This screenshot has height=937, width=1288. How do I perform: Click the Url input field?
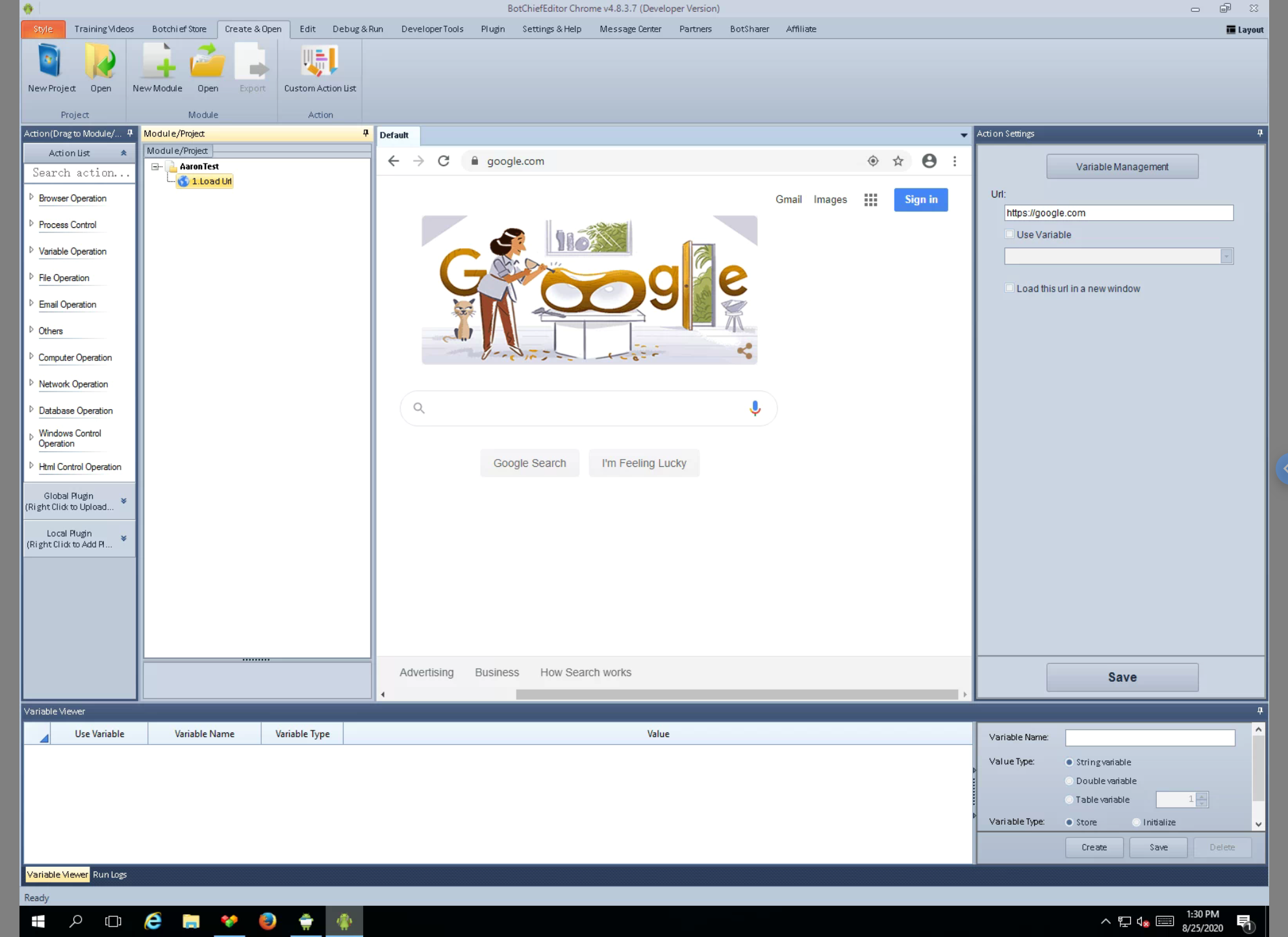1118,213
